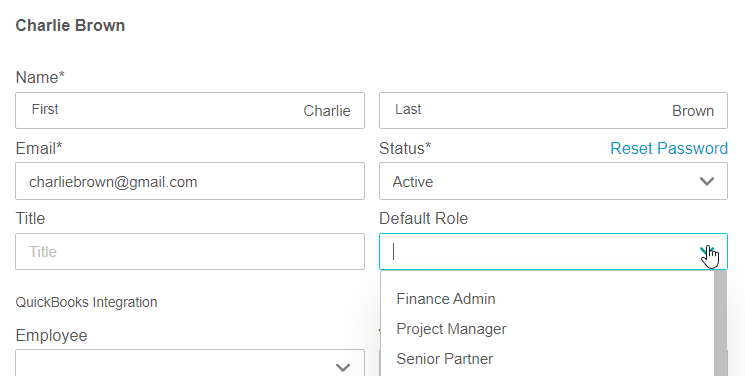The height and width of the screenshot is (376, 745).
Task: Click the Active value in the Status selector
Action: (x=413, y=182)
